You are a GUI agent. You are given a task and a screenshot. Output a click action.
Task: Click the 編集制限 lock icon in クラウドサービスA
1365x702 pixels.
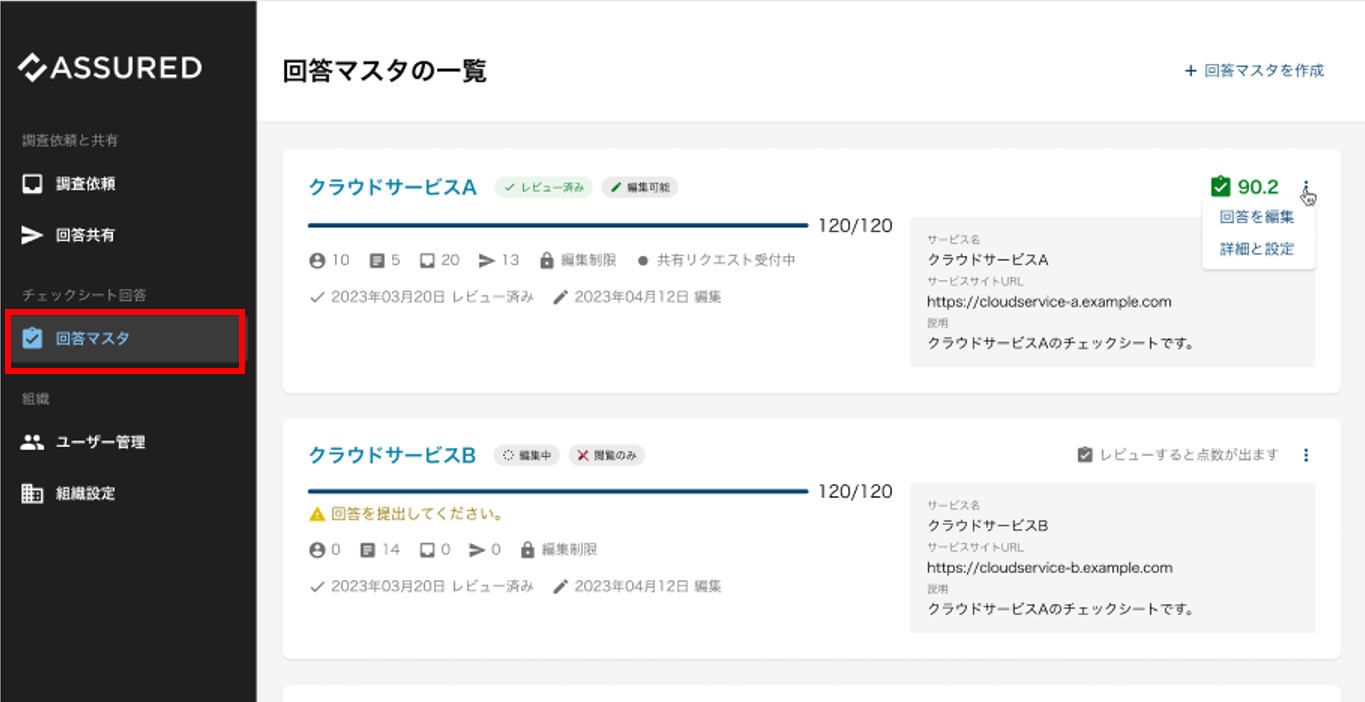pos(546,260)
